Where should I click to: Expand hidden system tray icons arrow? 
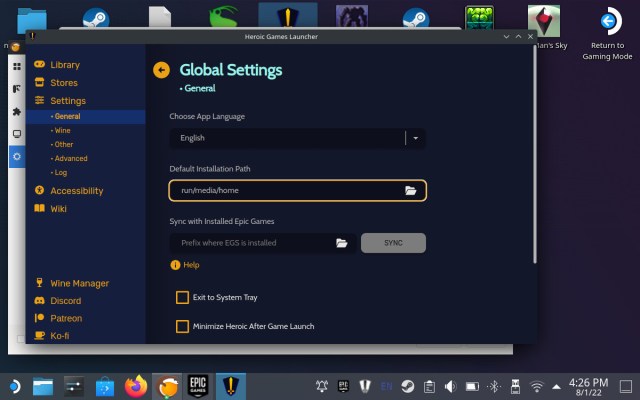556,387
